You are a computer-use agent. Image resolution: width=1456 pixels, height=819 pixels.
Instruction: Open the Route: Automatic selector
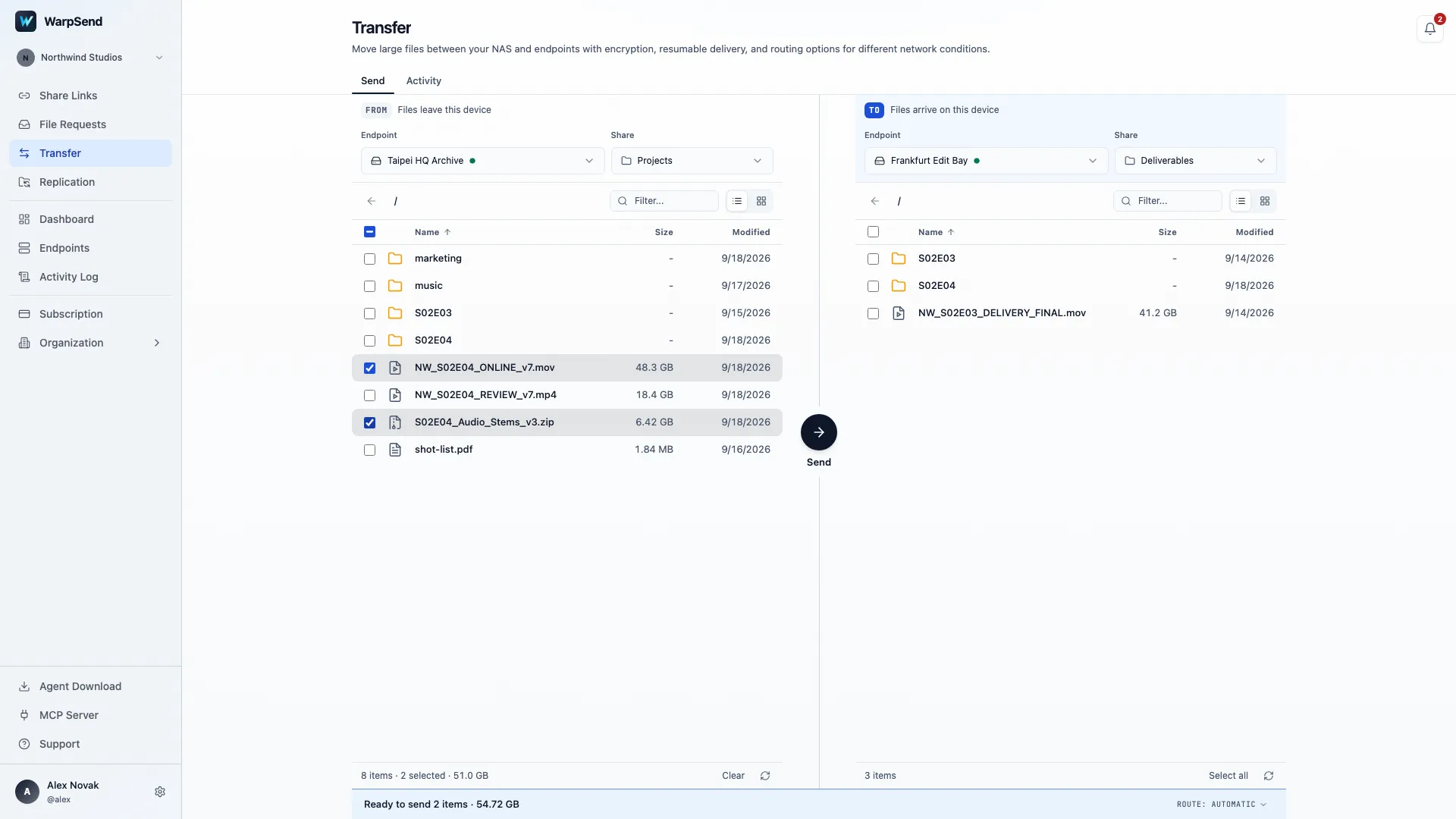pyautogui.click(x=1222, y=805)
